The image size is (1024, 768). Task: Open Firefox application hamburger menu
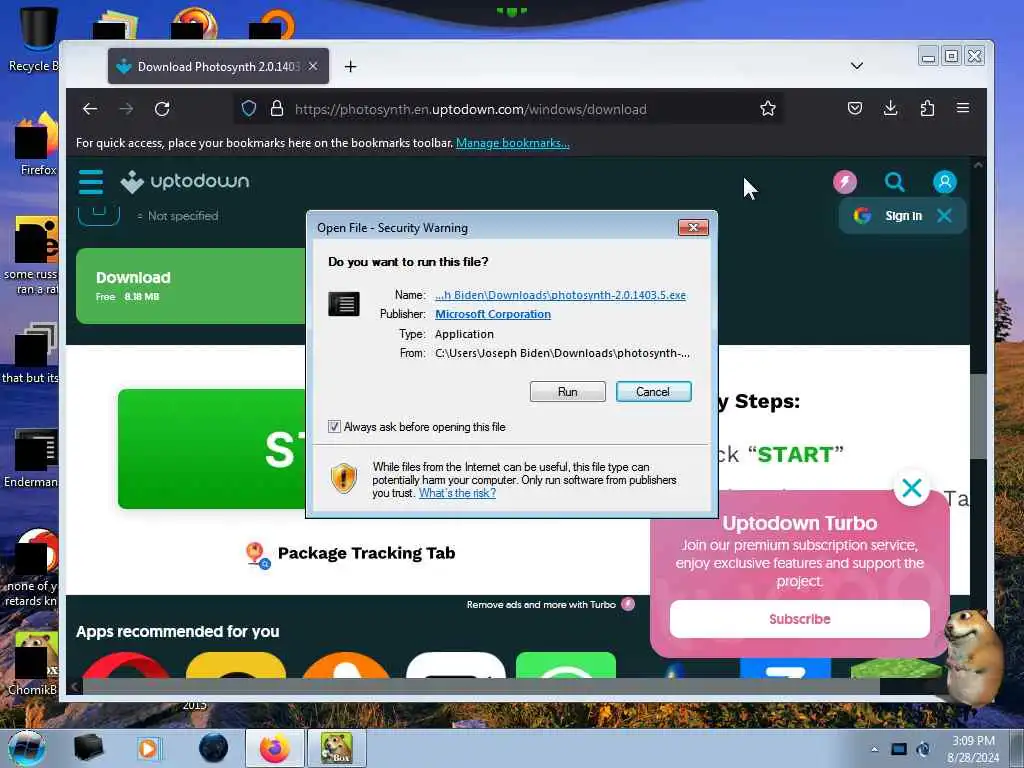(963, 108)
